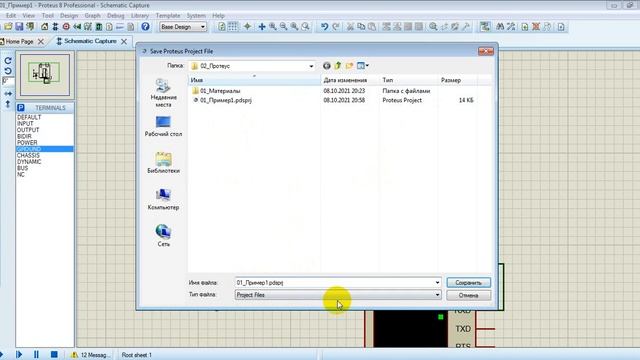Image resolution: width=640 pixels, height=360 pixels.
Task: Expand the file name dropdown arrow
Action: point(437,282)
